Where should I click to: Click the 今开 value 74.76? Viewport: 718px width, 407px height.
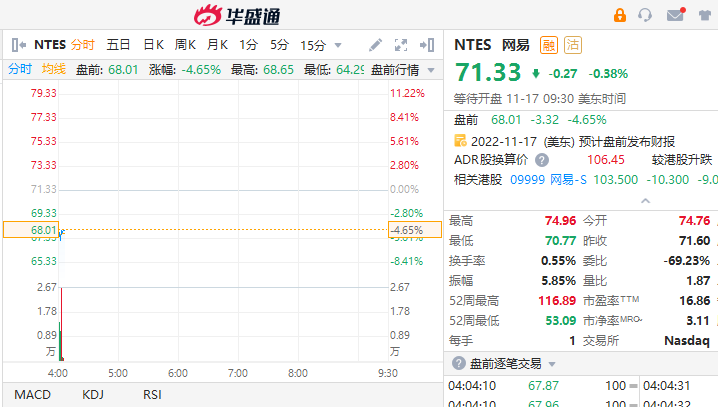[x=694, y=221]
